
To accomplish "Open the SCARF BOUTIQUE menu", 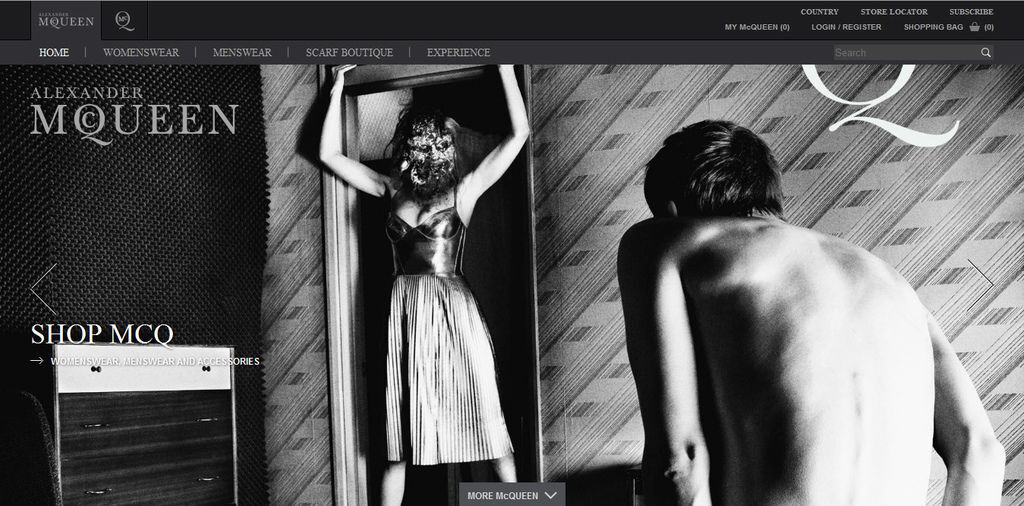I will click(x=349, y=52).
